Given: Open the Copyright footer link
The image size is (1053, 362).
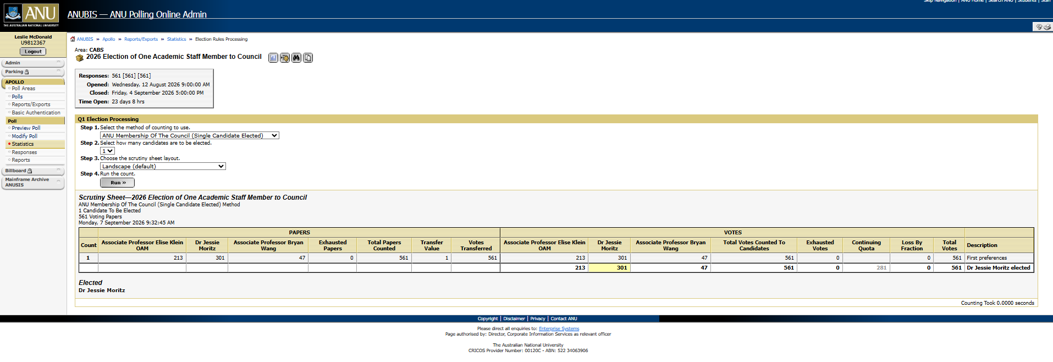Looking at the screenshot, I should (x=488, y=318).
